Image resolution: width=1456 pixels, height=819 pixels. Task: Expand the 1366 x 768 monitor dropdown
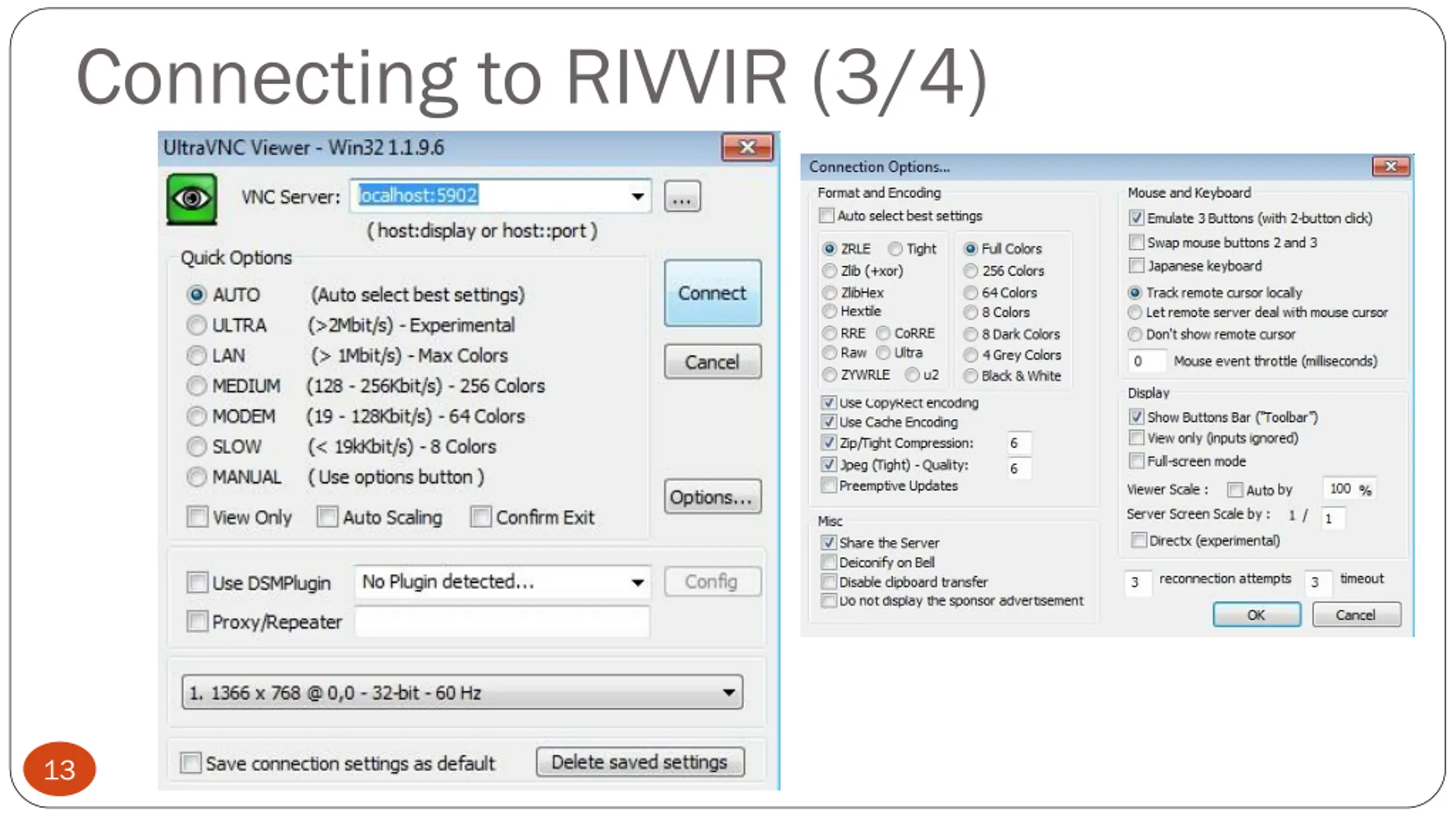[x=462, y=692]
